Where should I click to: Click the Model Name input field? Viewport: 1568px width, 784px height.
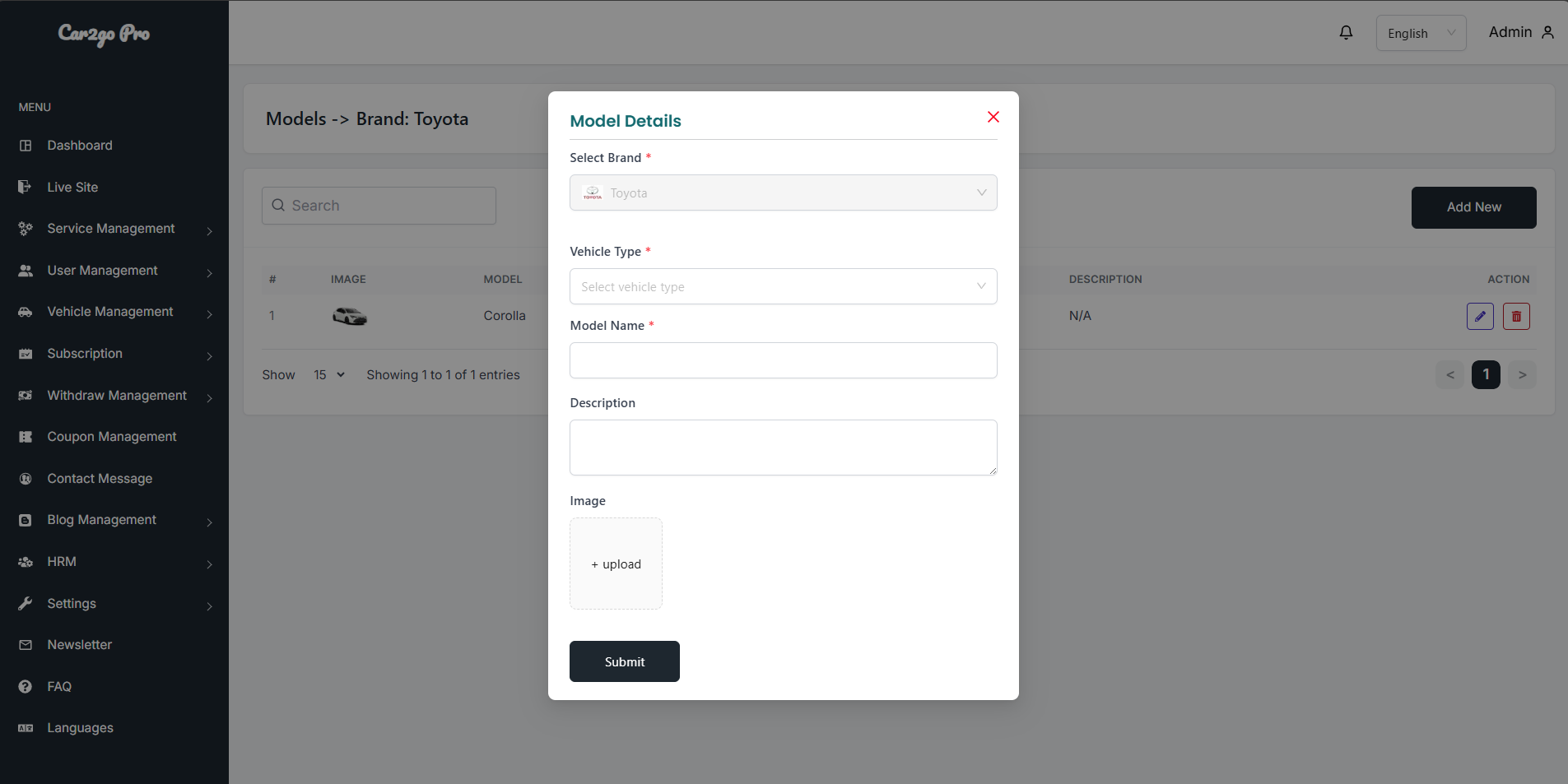783,360
